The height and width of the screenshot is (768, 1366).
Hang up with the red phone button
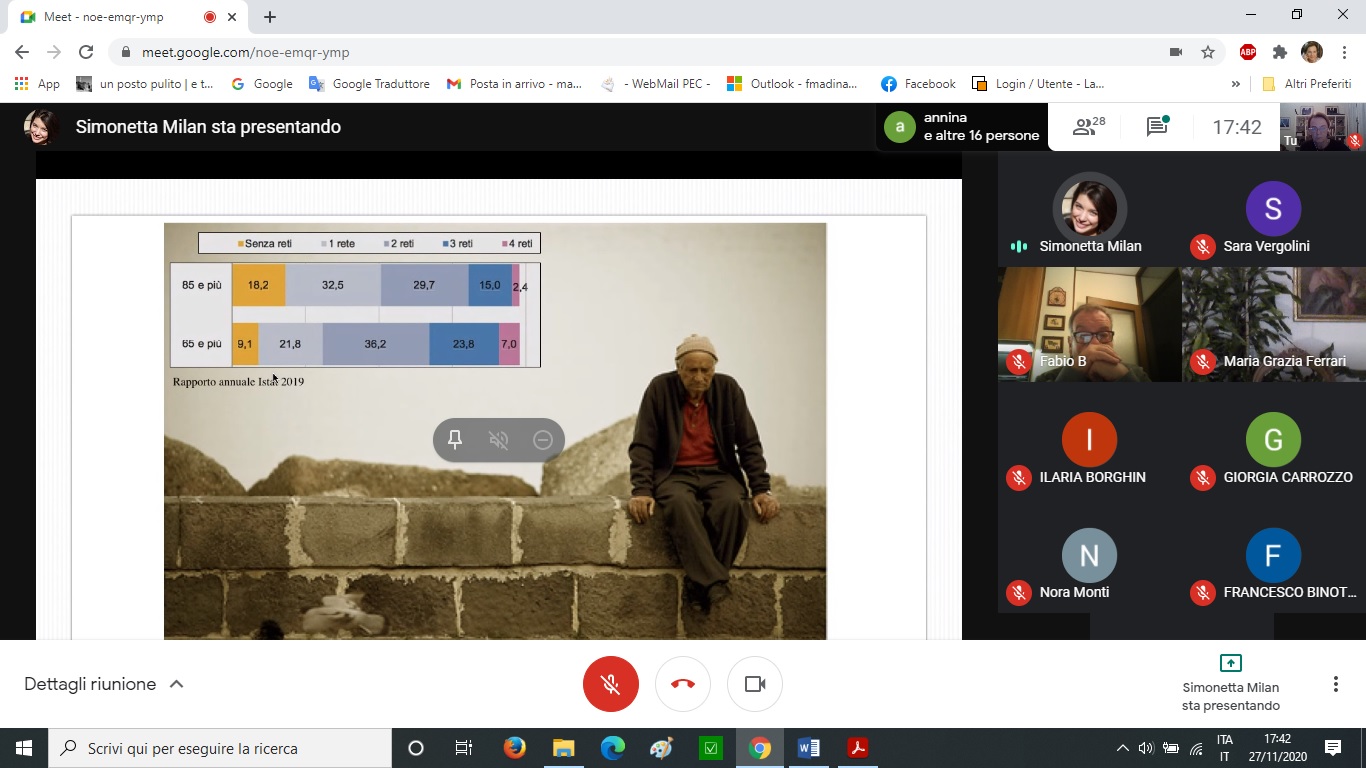[683, 684]
